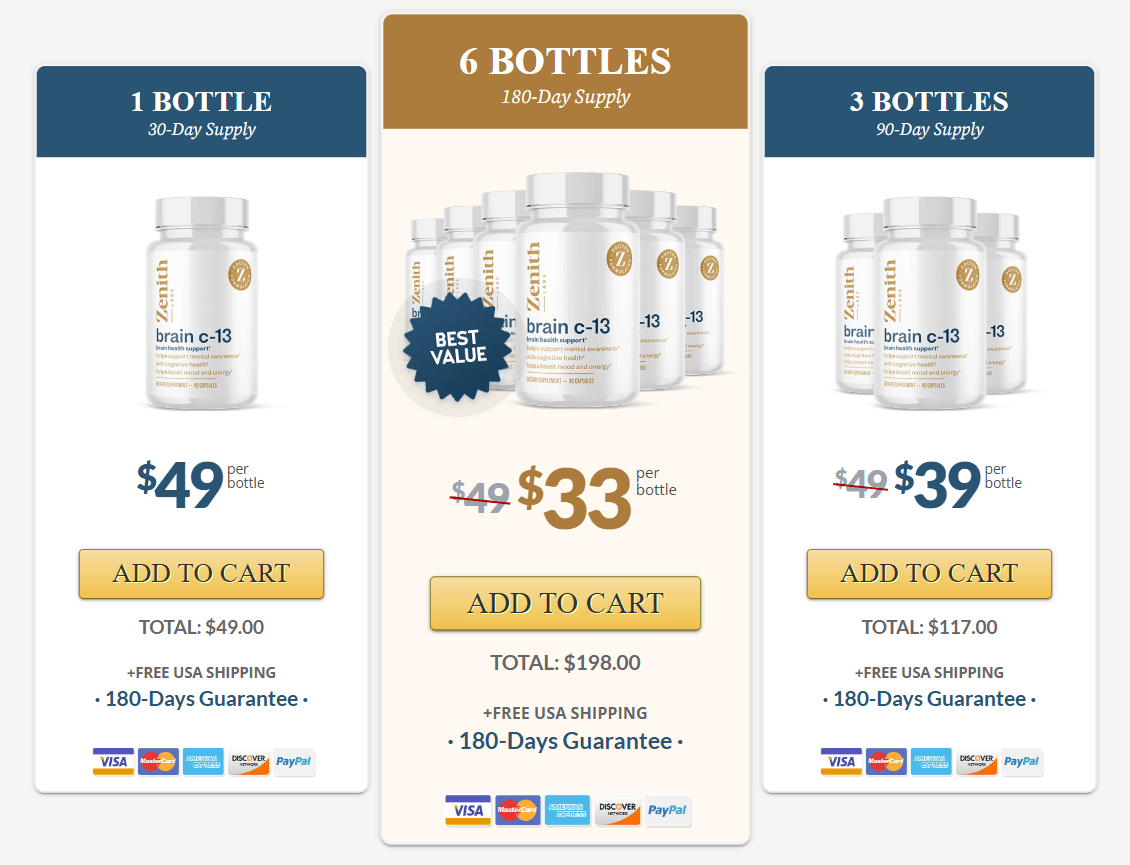Viewport: 1130px width, 865px height.
Task: Select the MasterCard payment icon on the left card
Action: 158,761
